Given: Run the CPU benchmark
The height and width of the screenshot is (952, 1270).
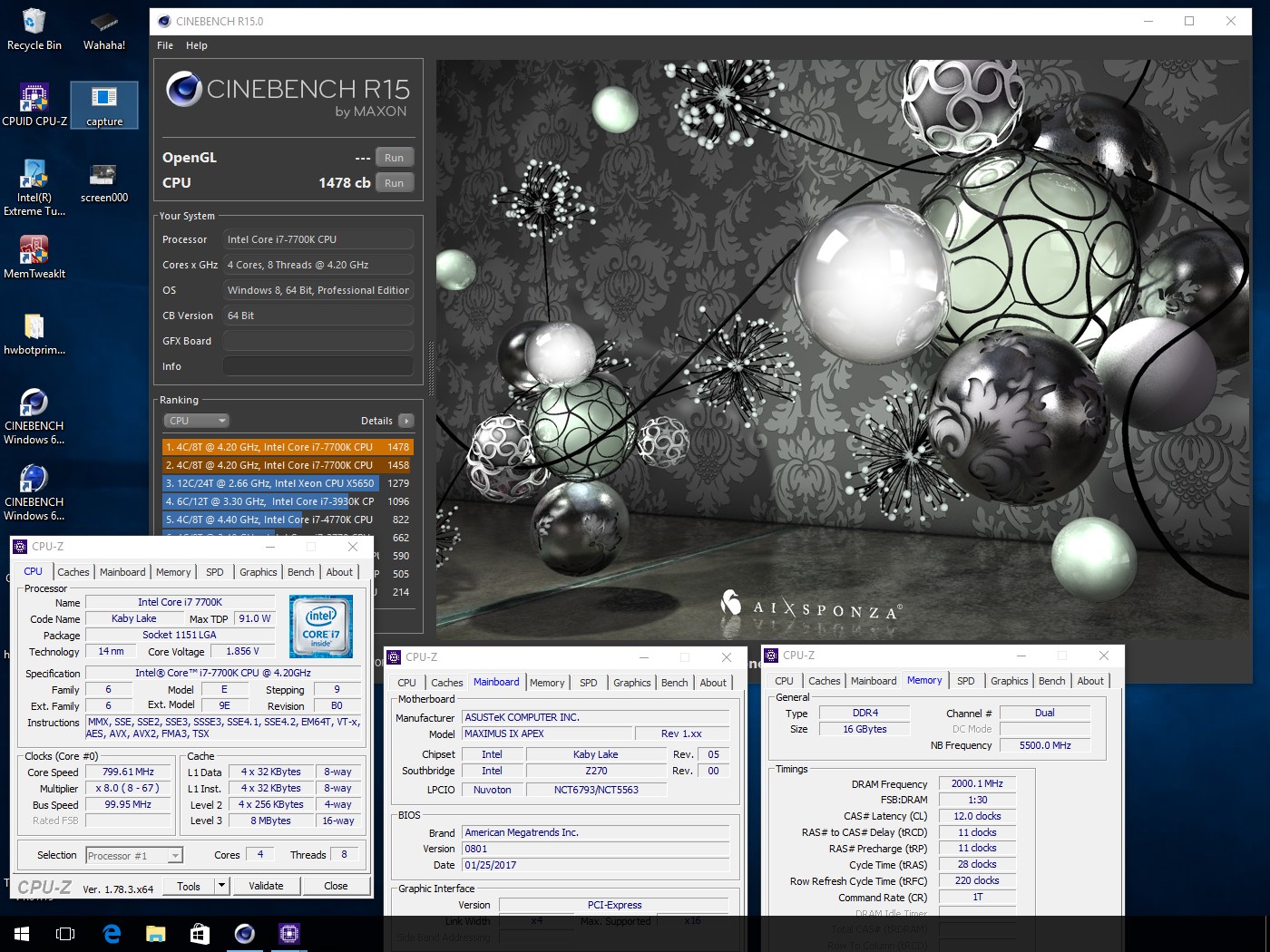Looking at the screenshot, I should click(394, 183).
